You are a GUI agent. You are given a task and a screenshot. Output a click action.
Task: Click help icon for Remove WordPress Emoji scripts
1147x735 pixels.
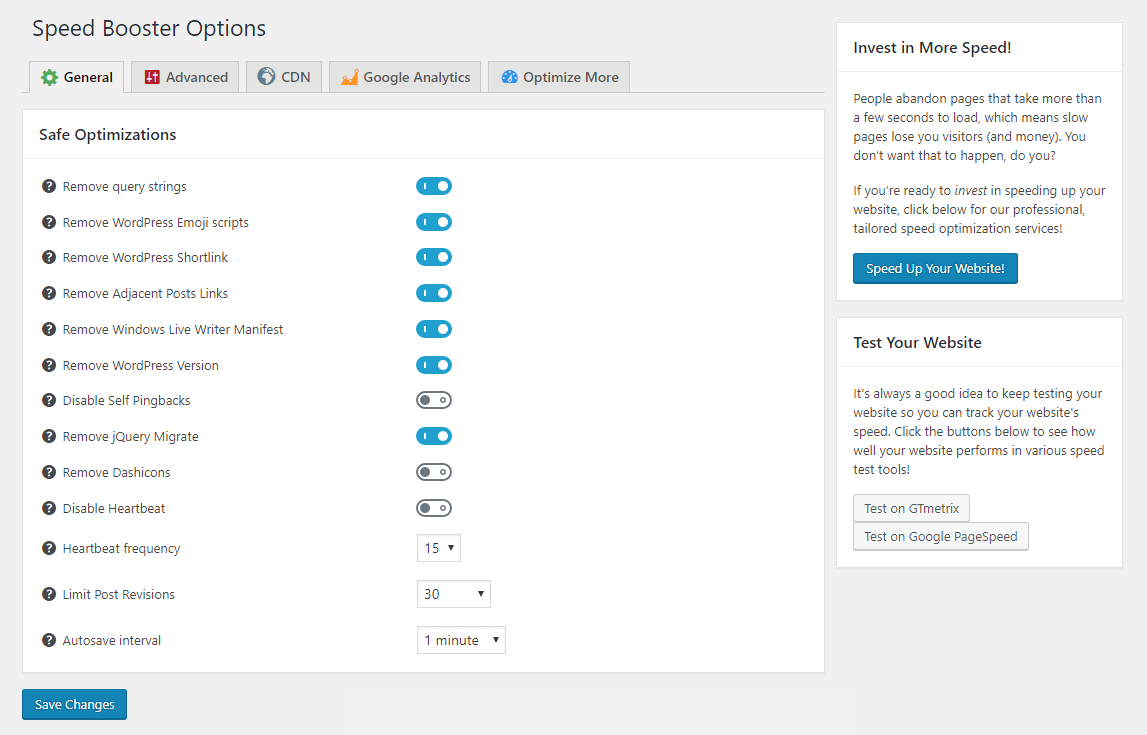pos(49,222)
